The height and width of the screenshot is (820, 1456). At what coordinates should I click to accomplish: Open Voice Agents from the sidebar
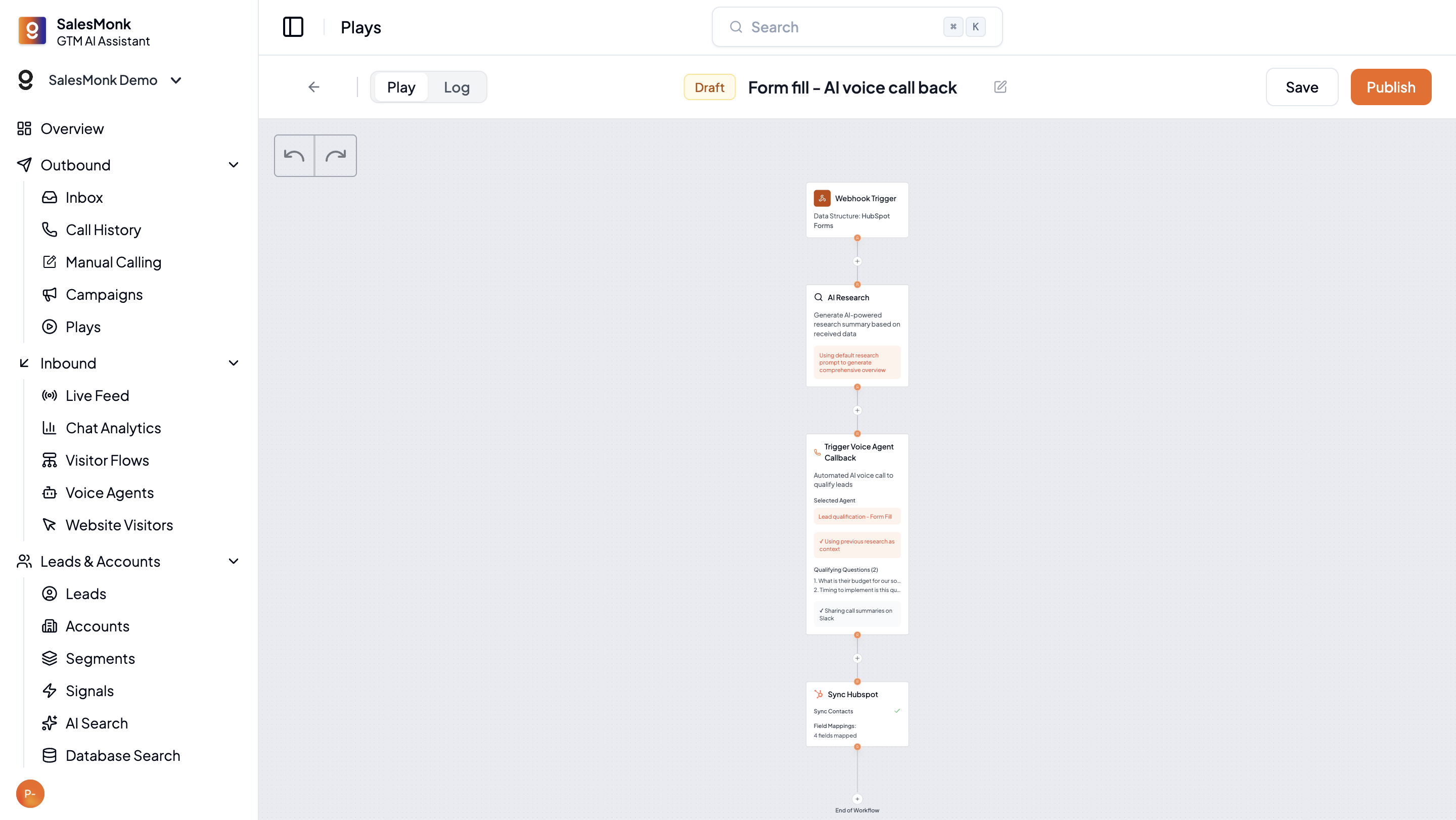[x=110, y=493]
